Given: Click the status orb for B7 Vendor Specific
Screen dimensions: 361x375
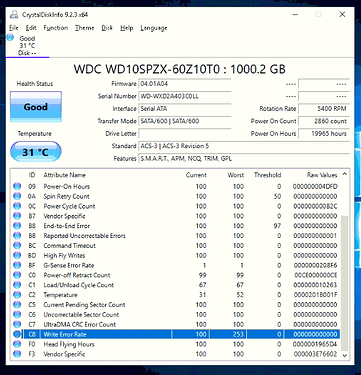Looking at the screenshot, I should click(x=17, y=216).
